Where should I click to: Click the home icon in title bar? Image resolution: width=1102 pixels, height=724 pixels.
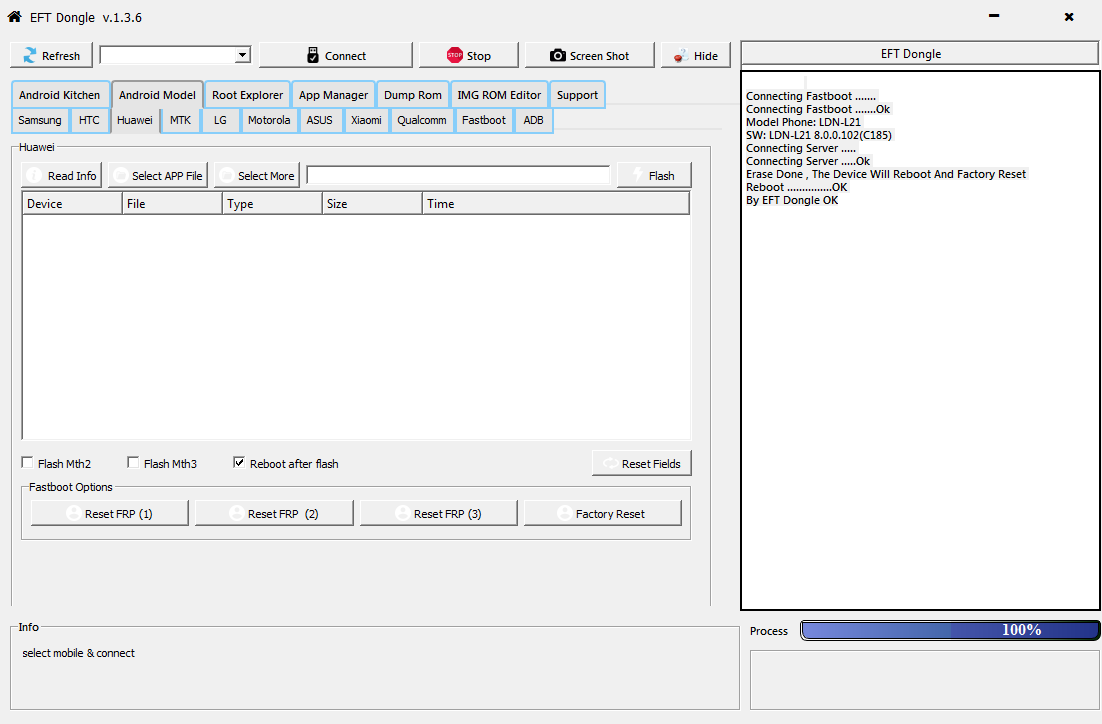coord(14,16)
